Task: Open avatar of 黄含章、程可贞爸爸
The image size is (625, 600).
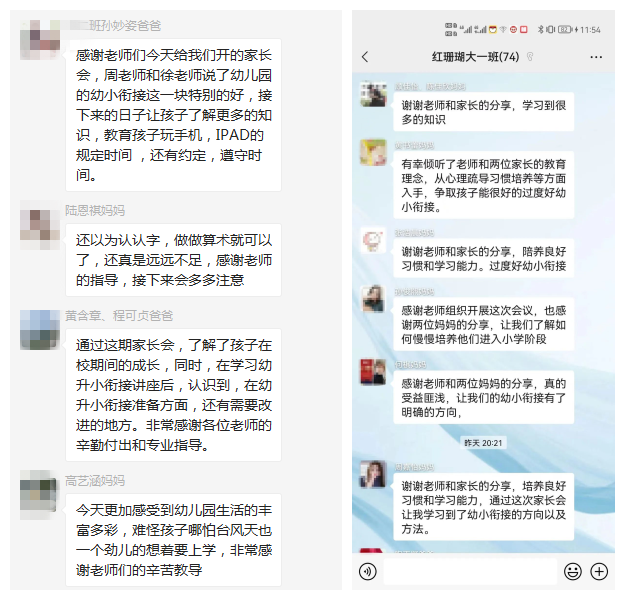Action: [40, 330]
